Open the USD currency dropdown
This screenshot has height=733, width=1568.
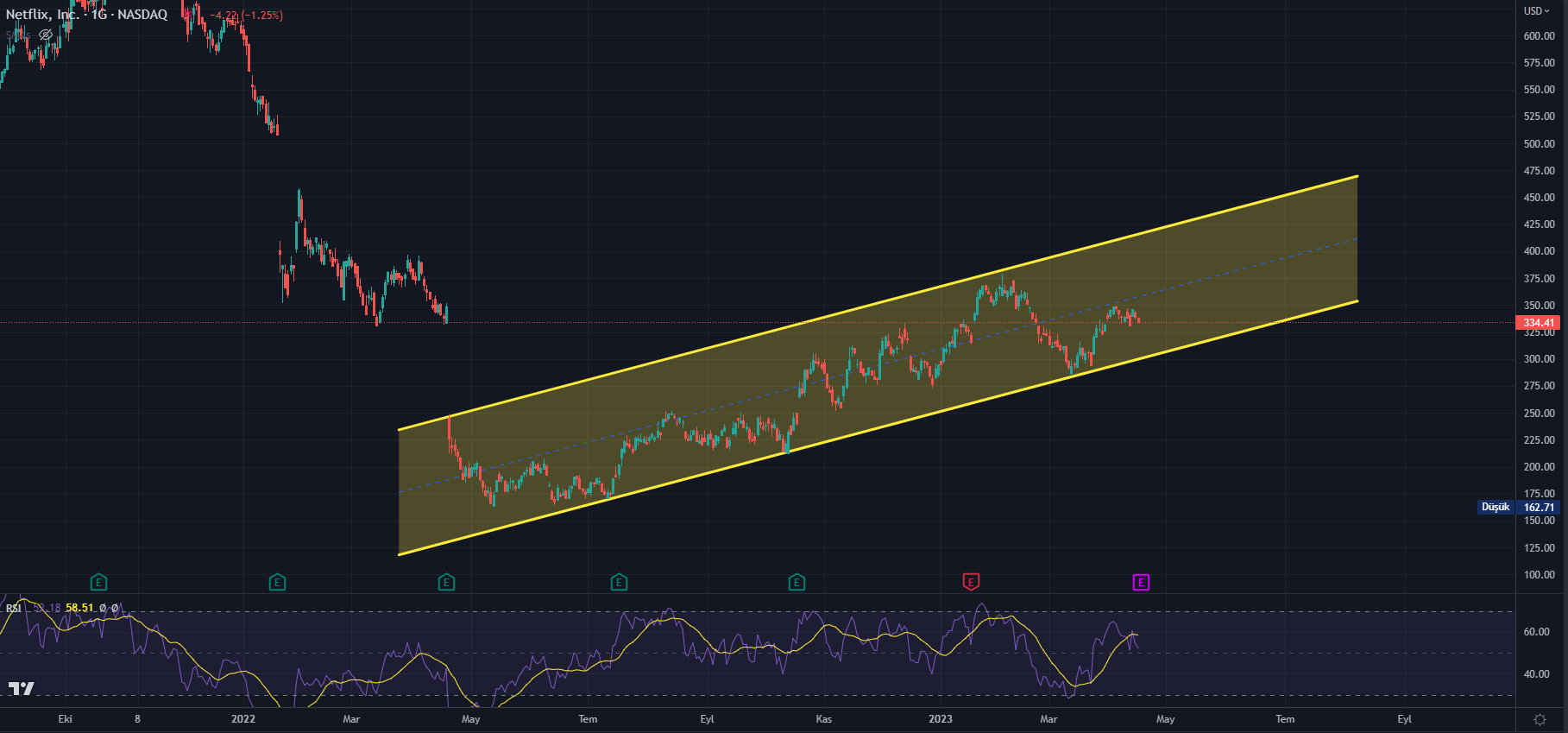coord(1536,11)
